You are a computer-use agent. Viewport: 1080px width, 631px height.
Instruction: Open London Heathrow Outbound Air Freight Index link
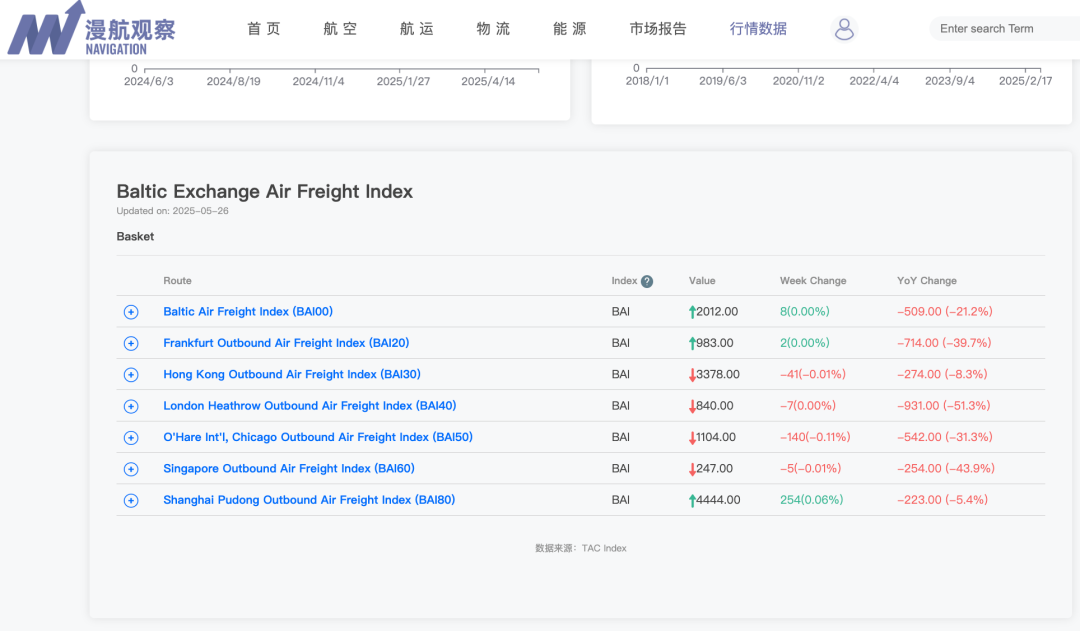(x=310, y=406)
